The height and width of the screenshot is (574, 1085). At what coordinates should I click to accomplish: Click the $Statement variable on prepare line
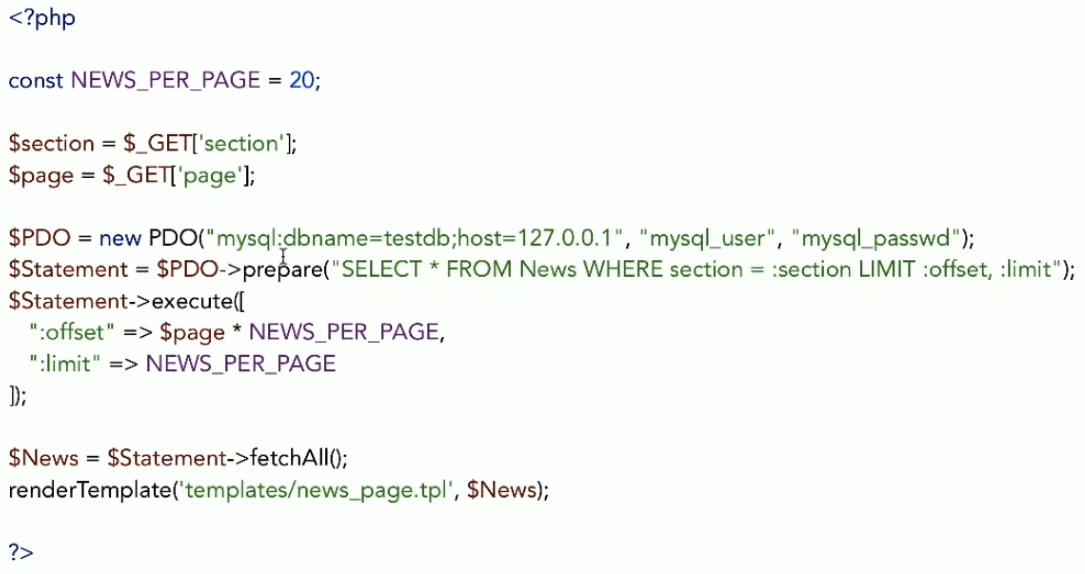pyautogui.click(x=68, y=270)
